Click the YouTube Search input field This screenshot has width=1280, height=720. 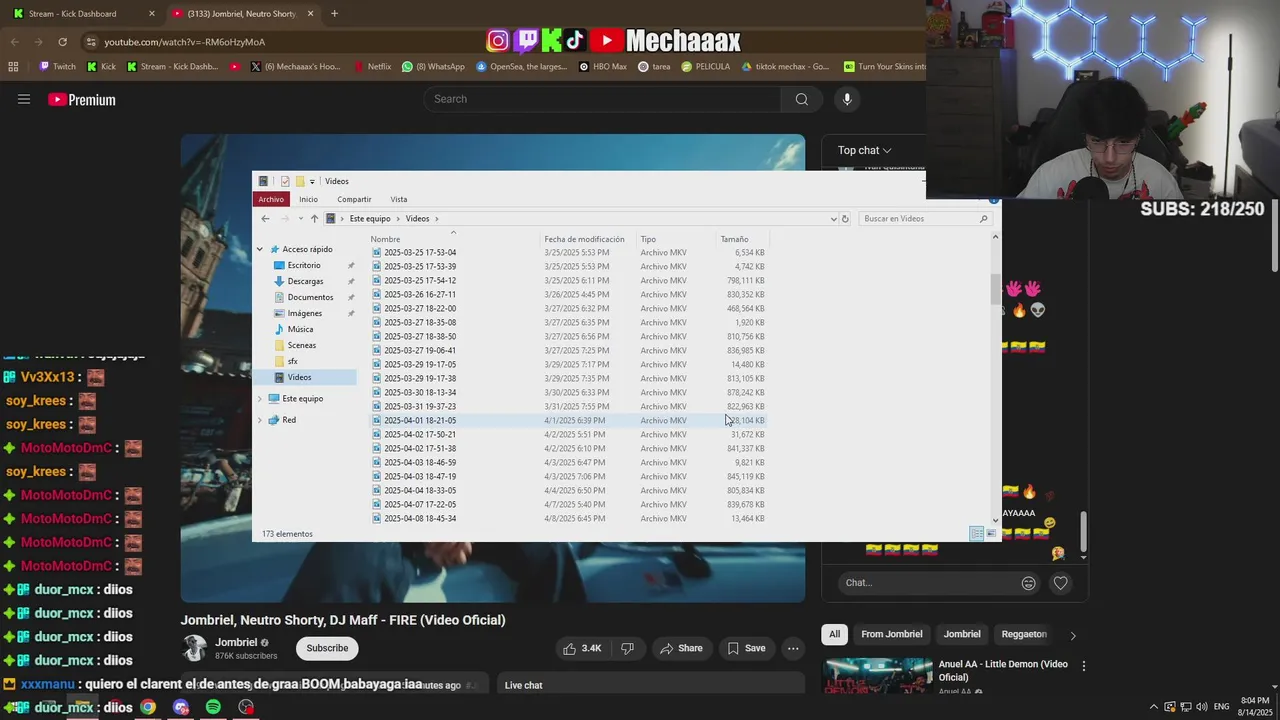click(602, 99)
